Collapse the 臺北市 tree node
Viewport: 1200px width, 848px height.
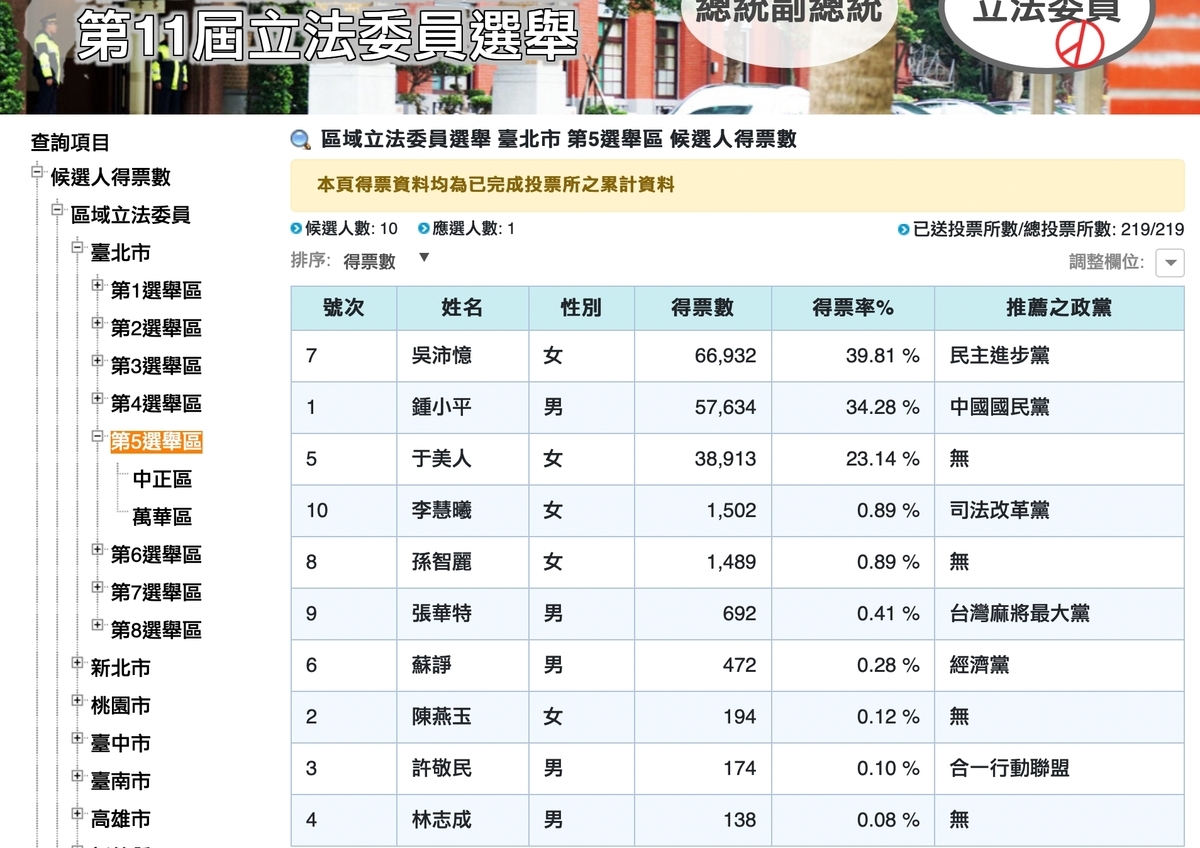77,248
